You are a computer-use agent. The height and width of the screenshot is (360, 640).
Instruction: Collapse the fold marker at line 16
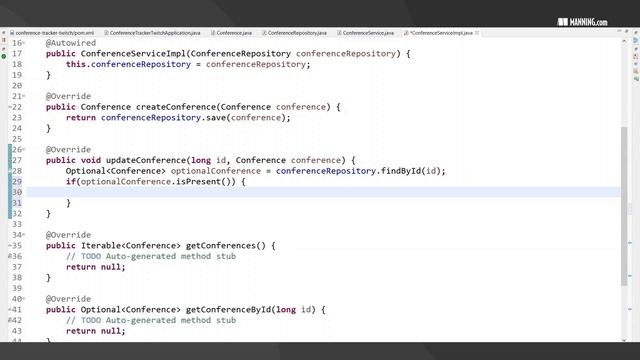coord(24,43)
